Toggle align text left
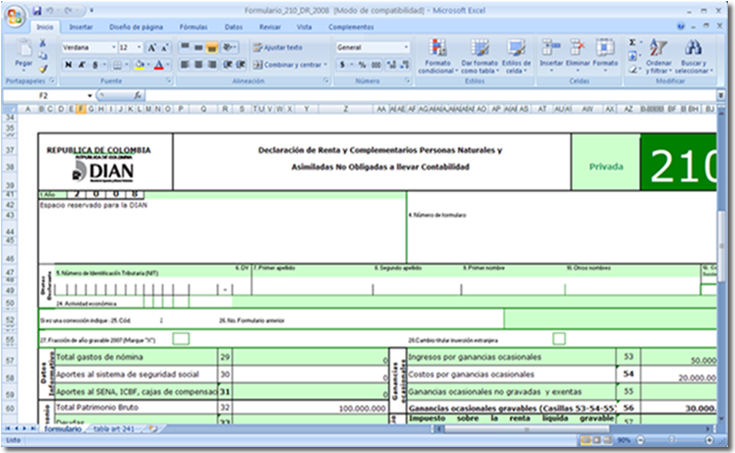Image resolution: width=735 pixels, height=453 pixels. coord(185,64)
